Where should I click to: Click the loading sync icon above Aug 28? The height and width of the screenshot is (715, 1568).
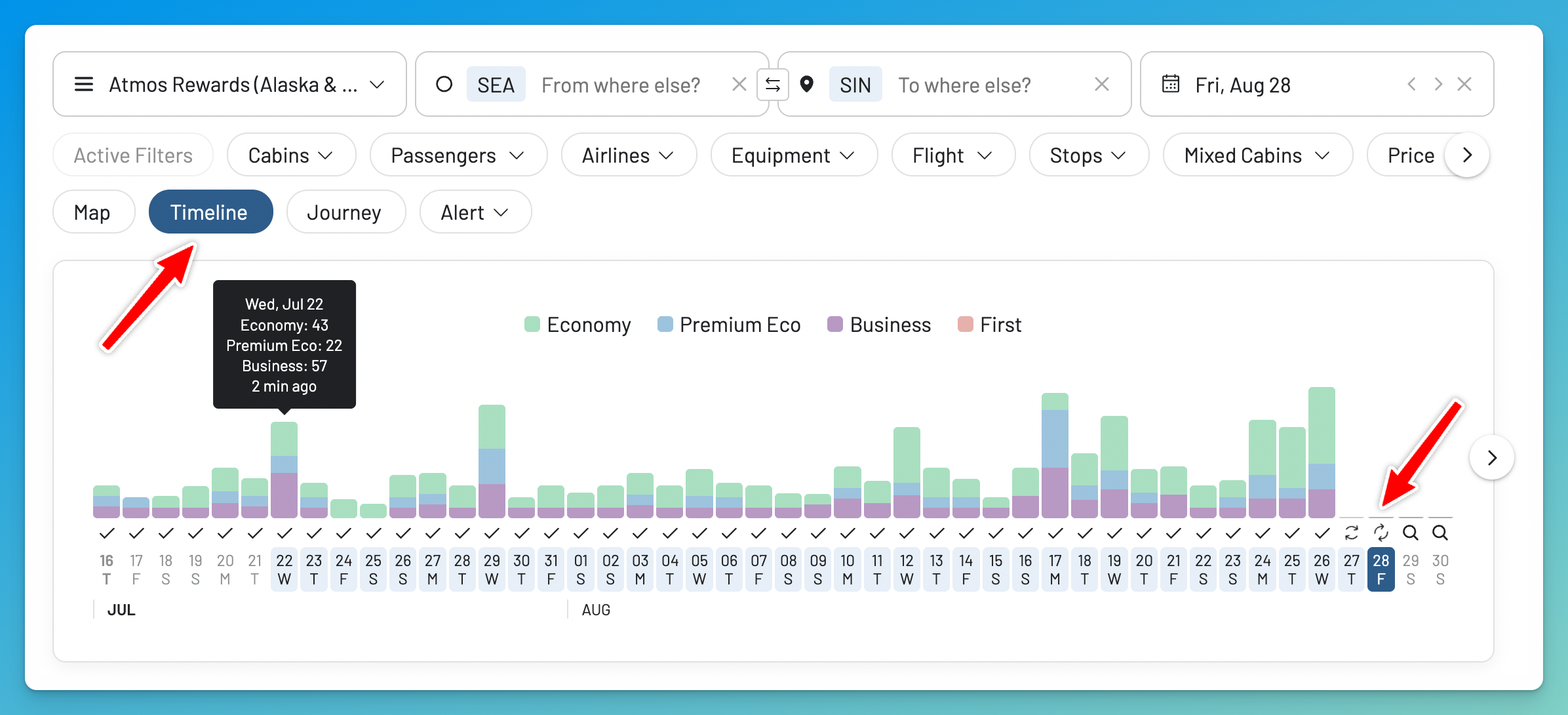coord(1381,533)
